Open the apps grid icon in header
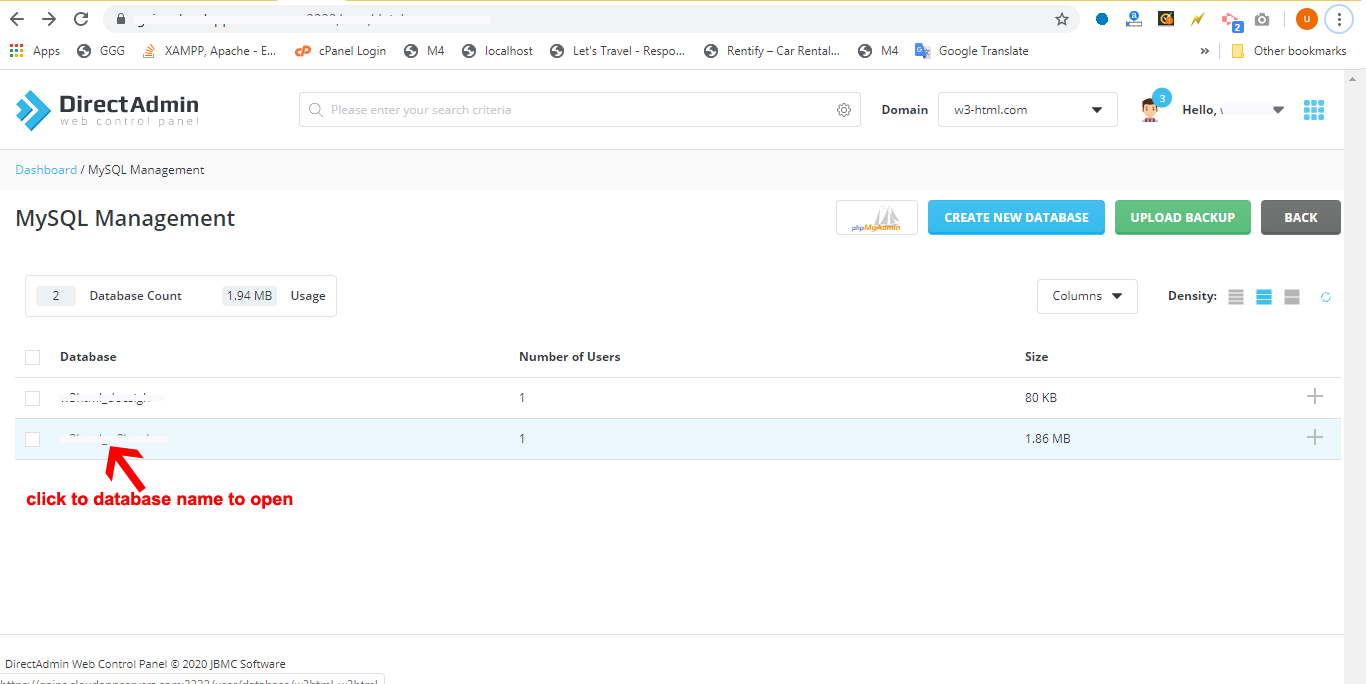Viewport: 1366px width, 684px height. [x=1314, y=110]
